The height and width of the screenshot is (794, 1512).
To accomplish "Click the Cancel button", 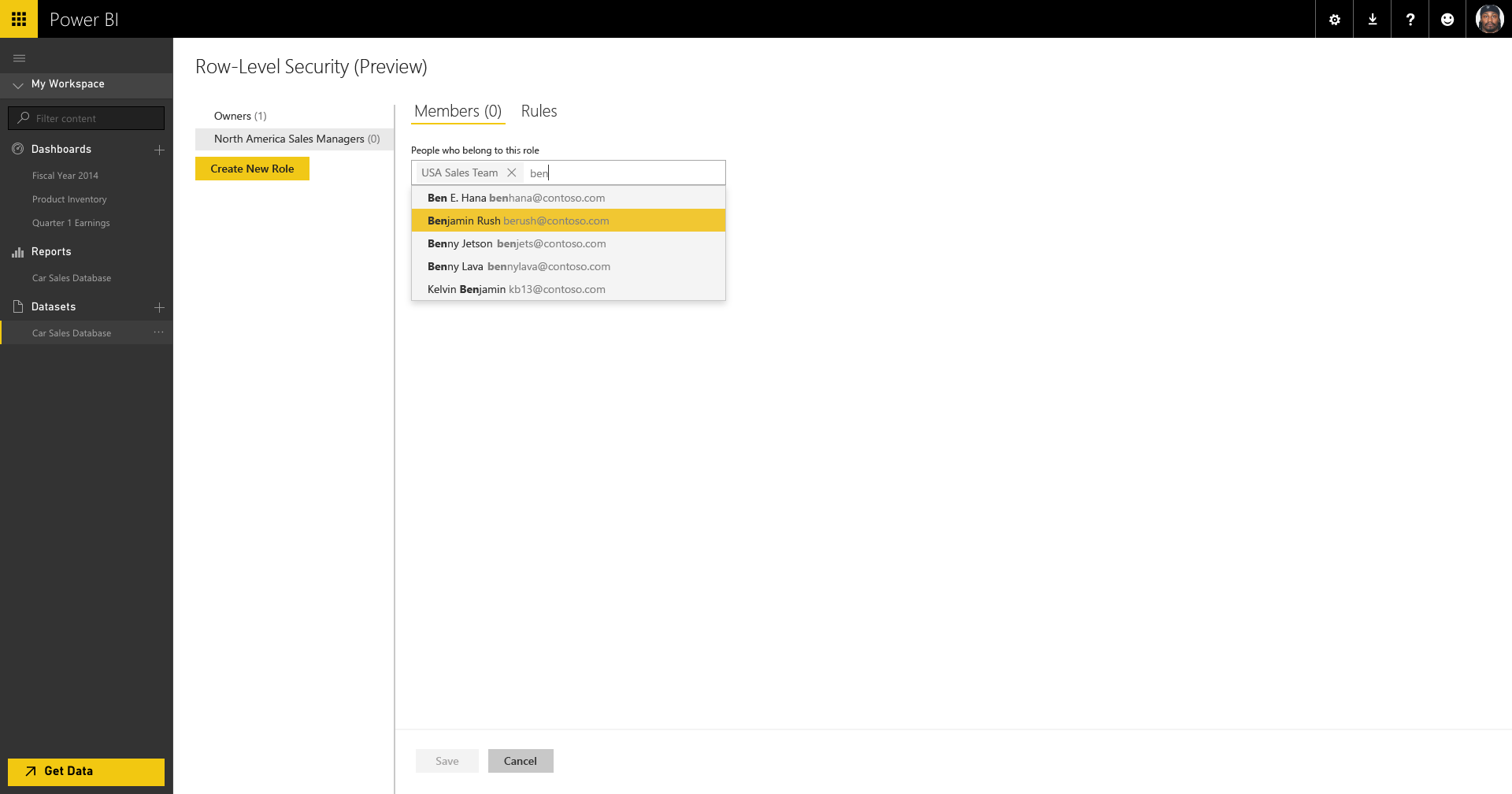I will click(x=521, y=761).
